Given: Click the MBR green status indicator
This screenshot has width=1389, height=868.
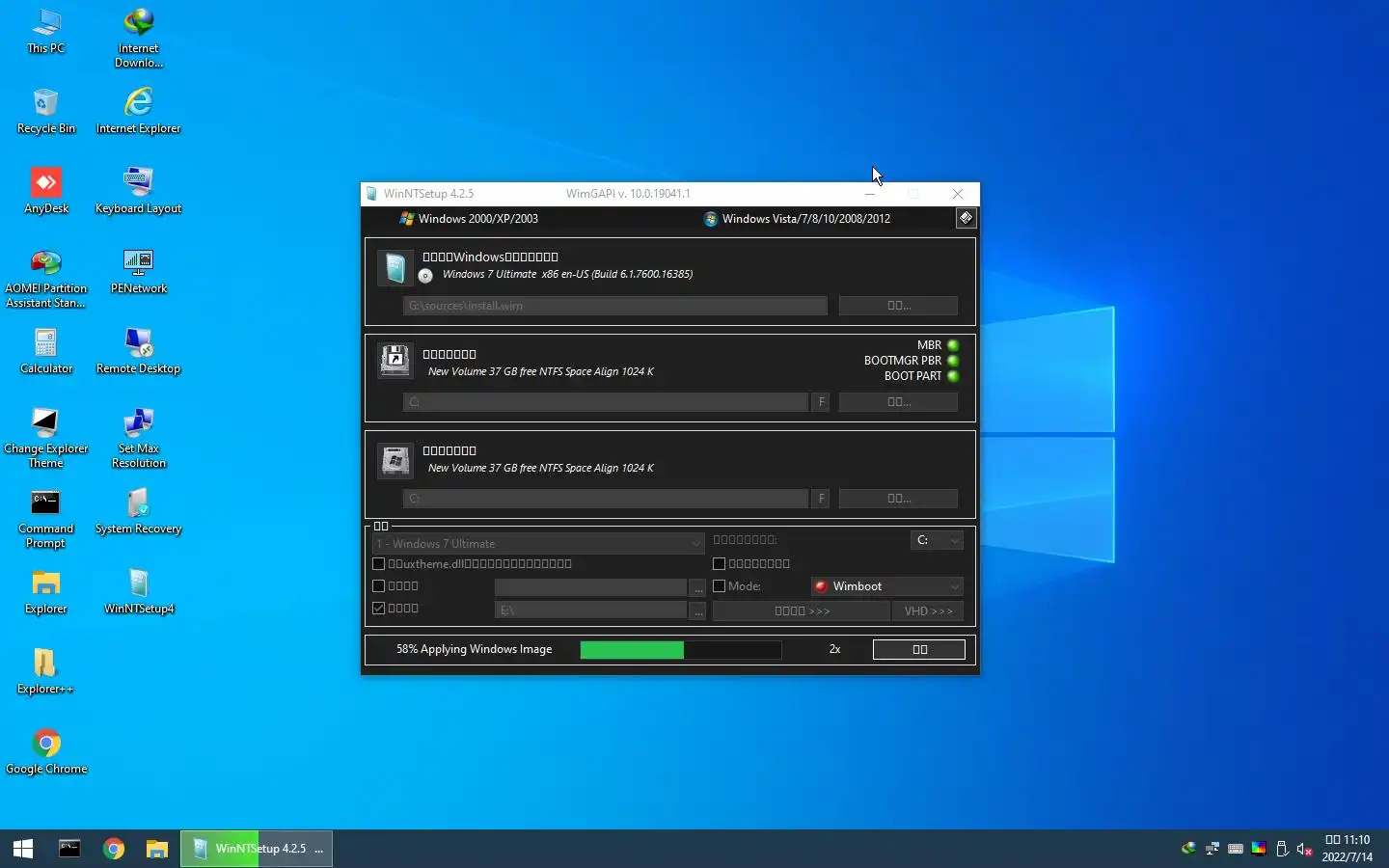Looking at the screenshot, I should pyautogui.click(x=953, y=345).
